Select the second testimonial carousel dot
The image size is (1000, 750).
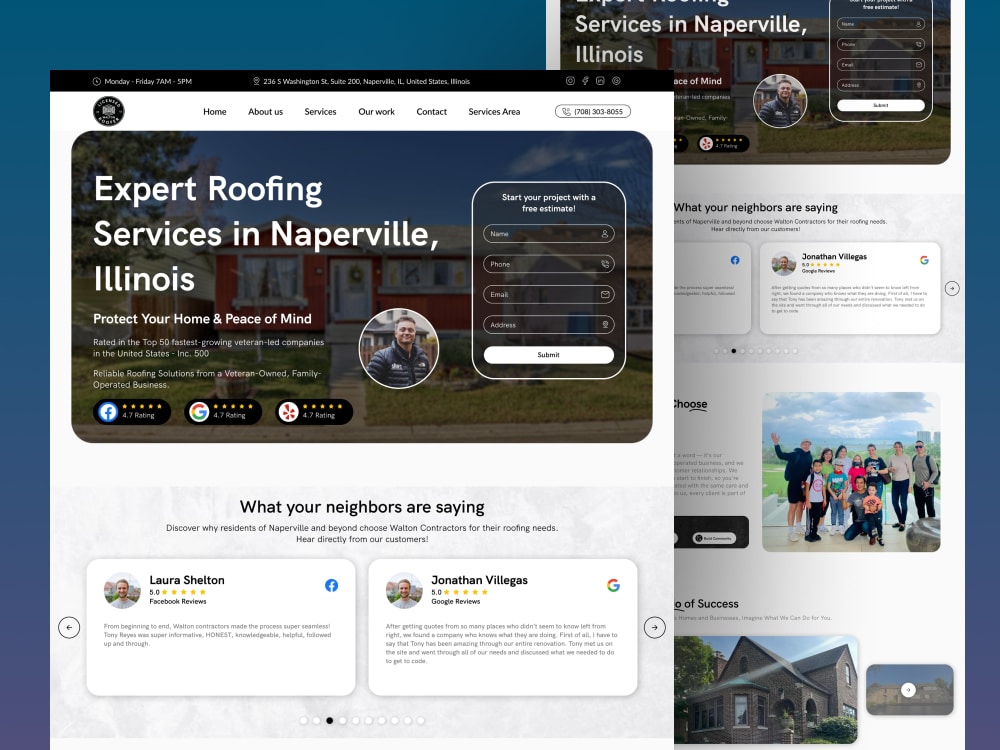click(316, 721)
